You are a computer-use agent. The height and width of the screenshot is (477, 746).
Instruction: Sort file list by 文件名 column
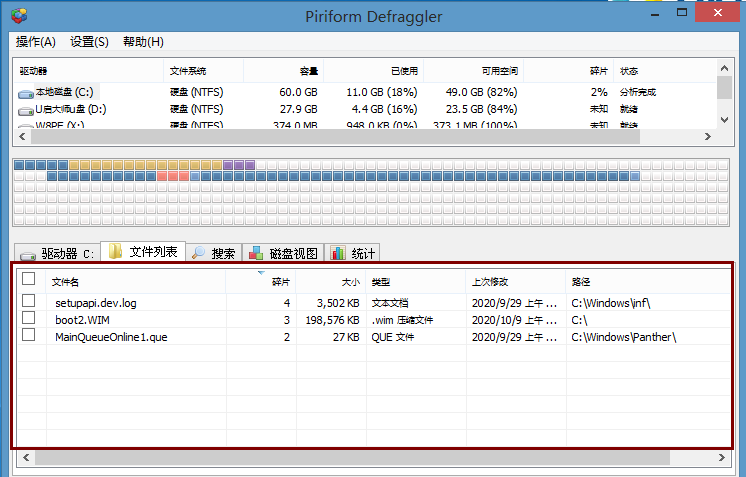point(136,282)
